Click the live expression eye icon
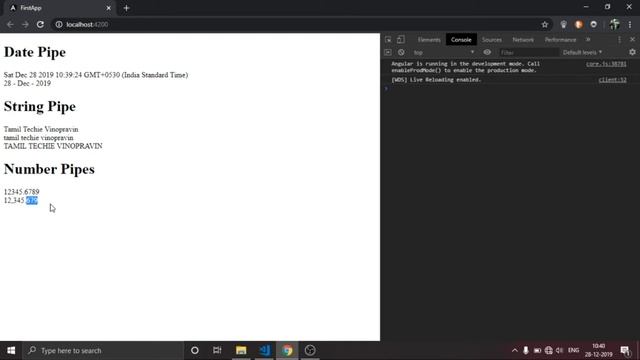Image resolution: width=640 pixels, height=360 pixels. click(487, 52)
